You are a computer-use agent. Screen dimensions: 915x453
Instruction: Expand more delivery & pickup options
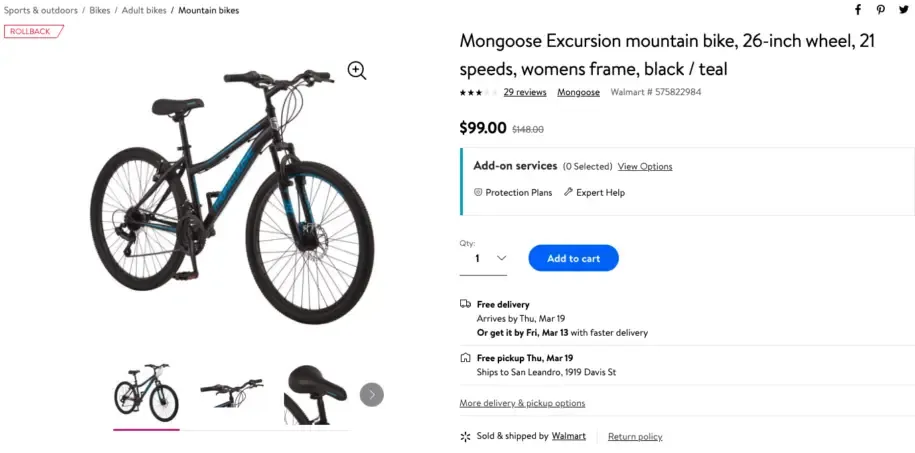pyautogui.click(x=522, y=403)
